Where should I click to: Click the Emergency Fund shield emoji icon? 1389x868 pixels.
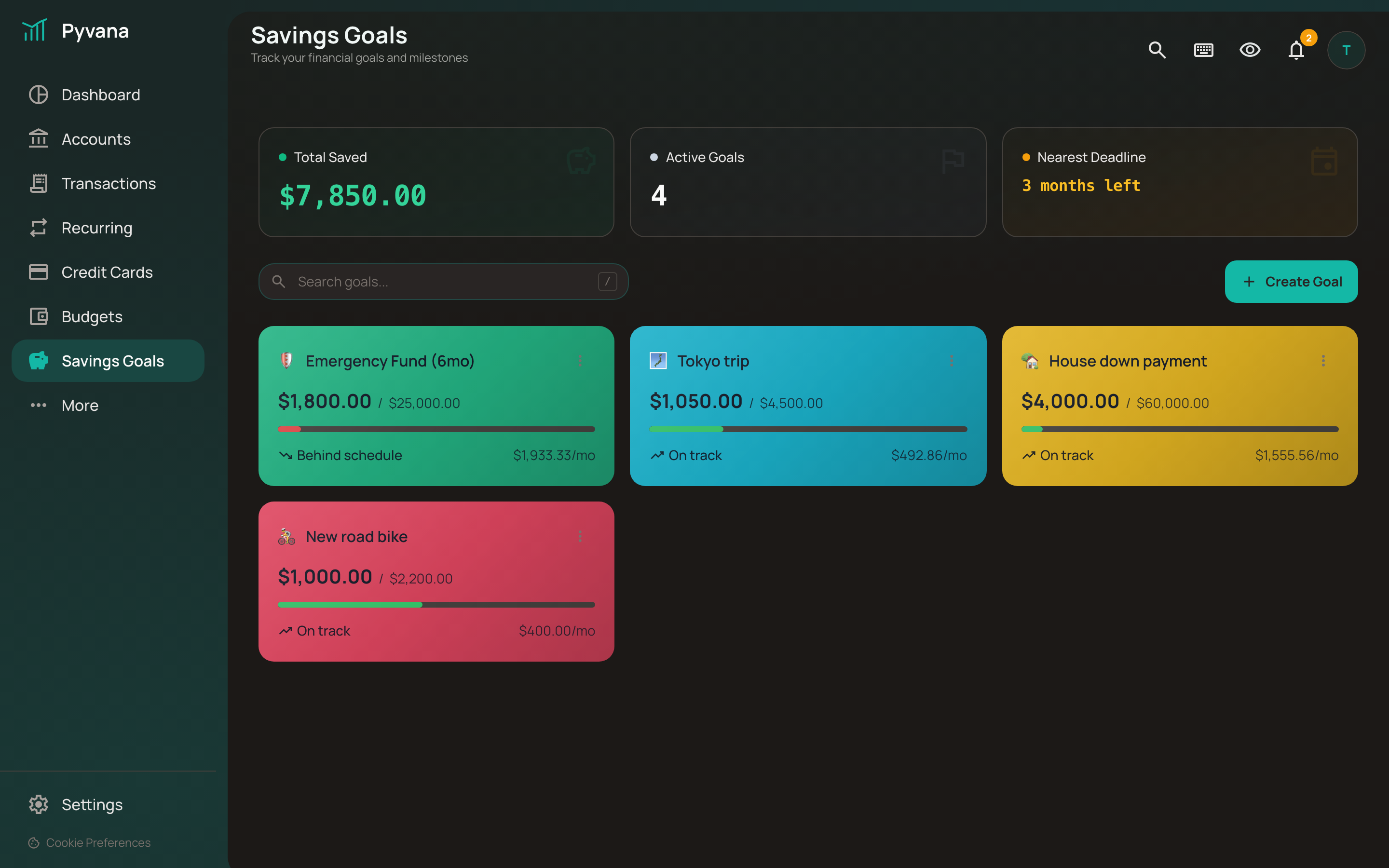pyautogui.click(x=286, y=361)
